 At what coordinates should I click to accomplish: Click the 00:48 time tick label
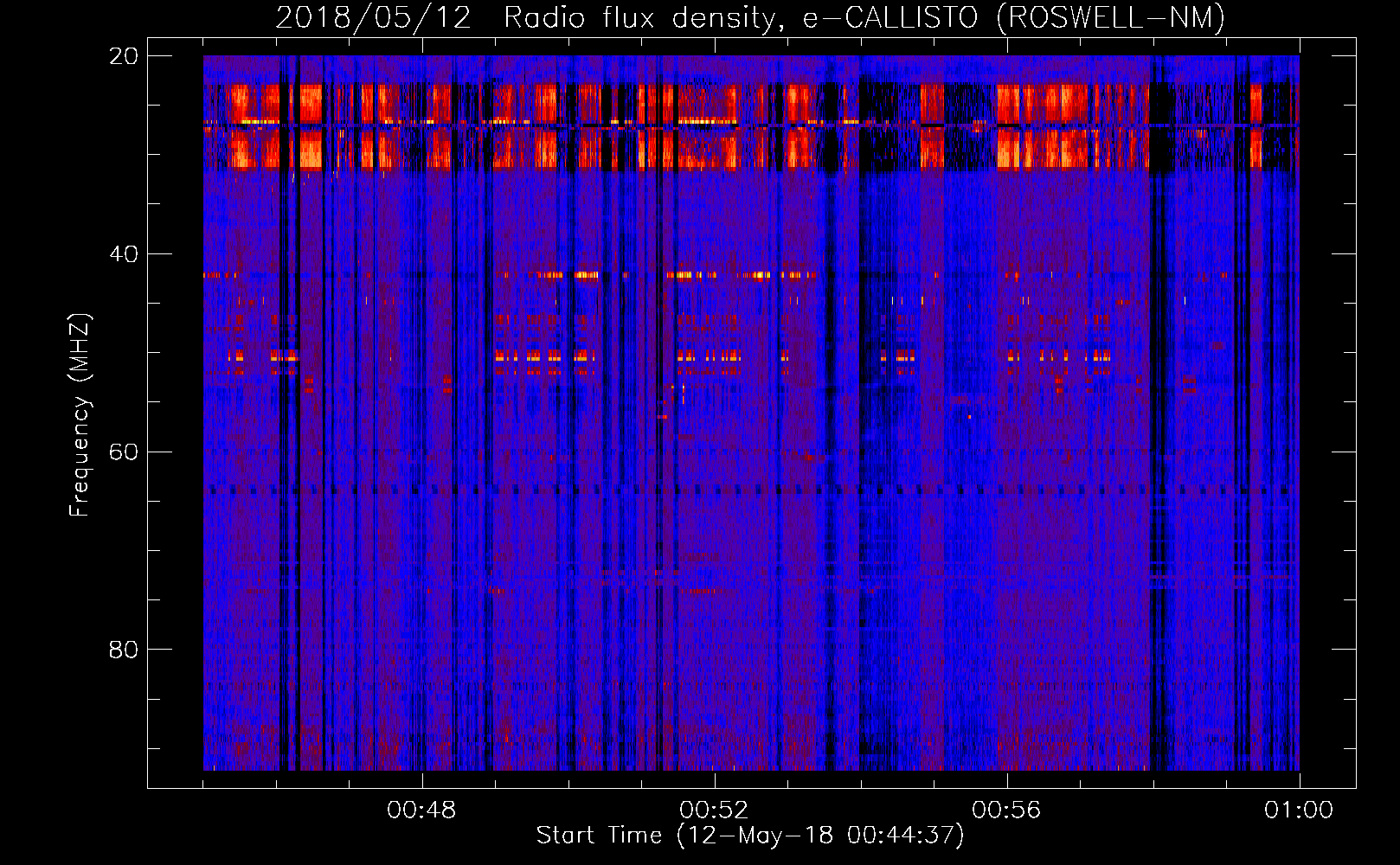(x=421, y=811)
